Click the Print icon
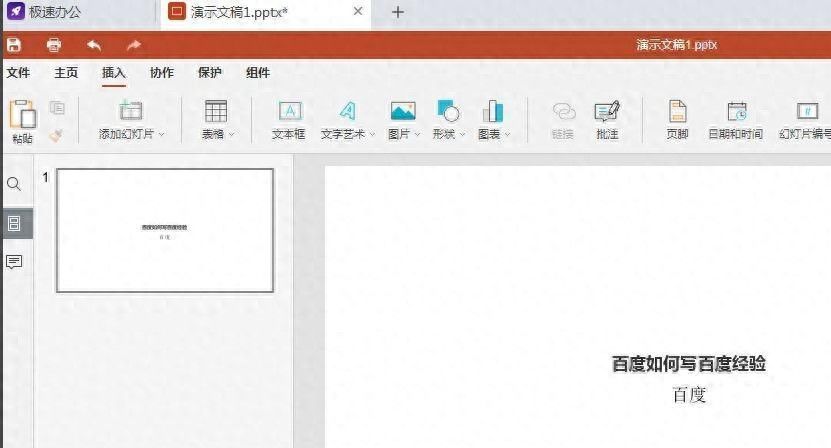This screenshot has width=831, height=448. (x=54, y=45)
